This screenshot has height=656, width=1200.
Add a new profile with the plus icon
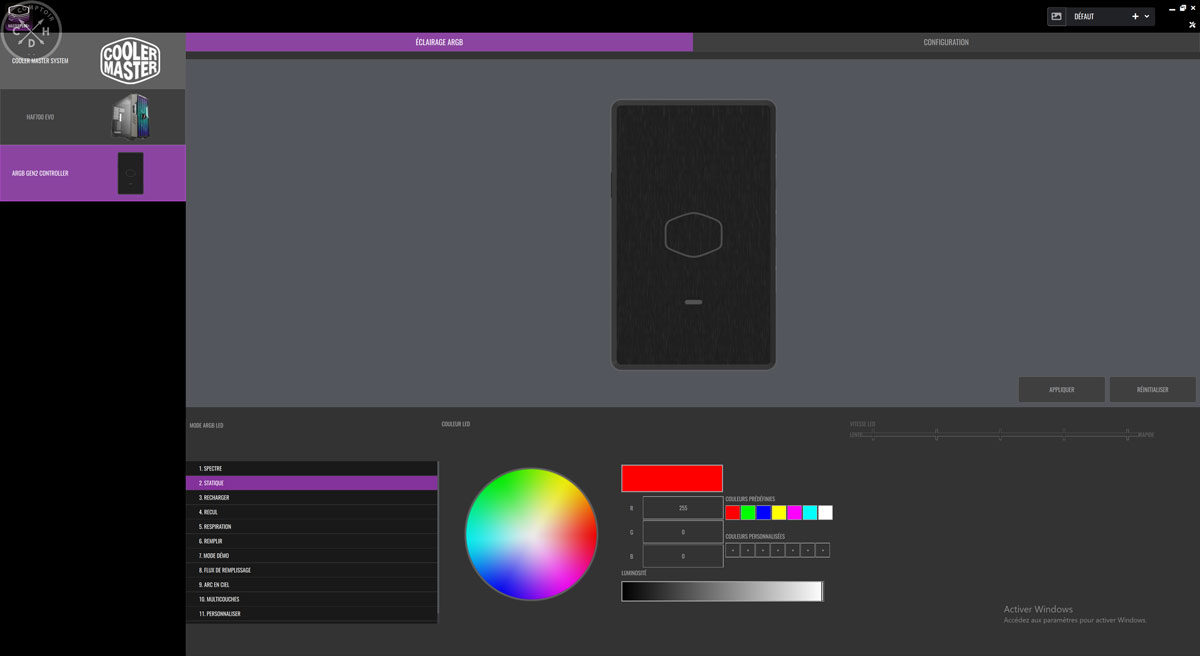pyautogui.click(x=1135, y=16)
